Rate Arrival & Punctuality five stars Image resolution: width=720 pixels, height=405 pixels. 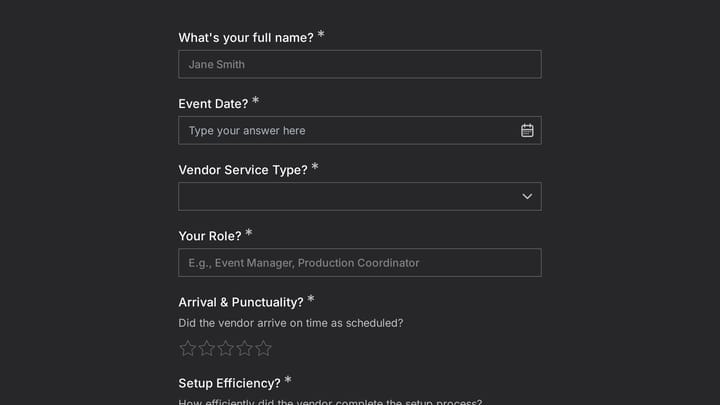(x=263, y=348)
